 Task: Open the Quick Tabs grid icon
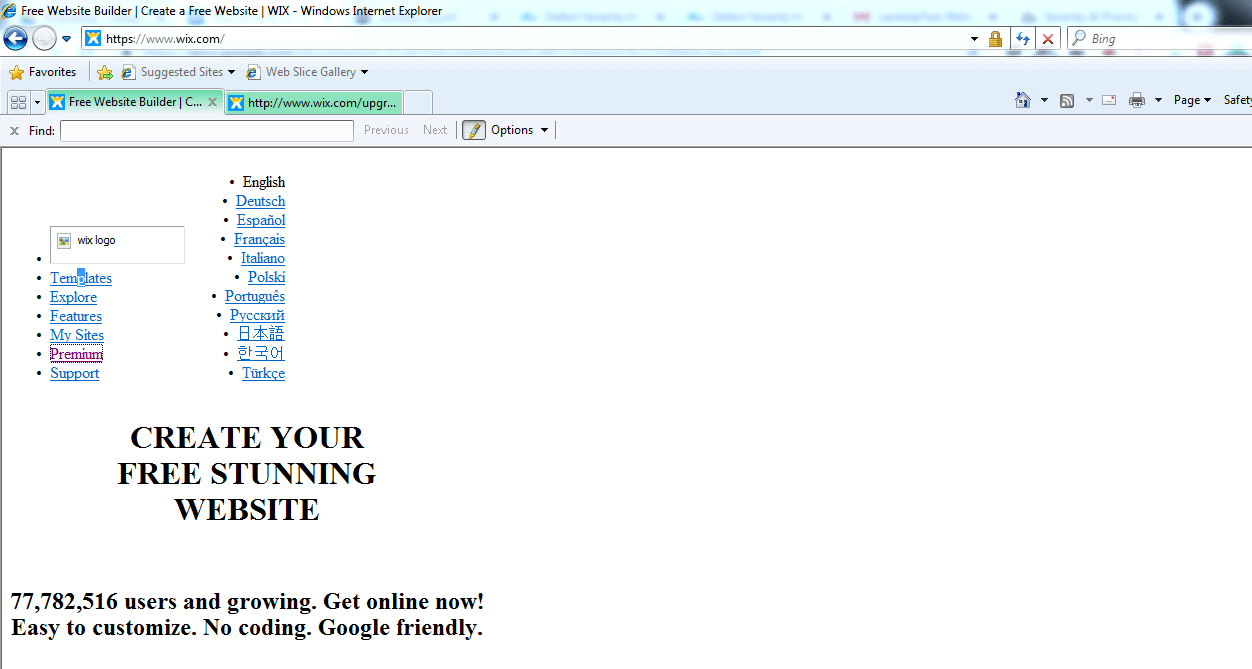(18, 102)
